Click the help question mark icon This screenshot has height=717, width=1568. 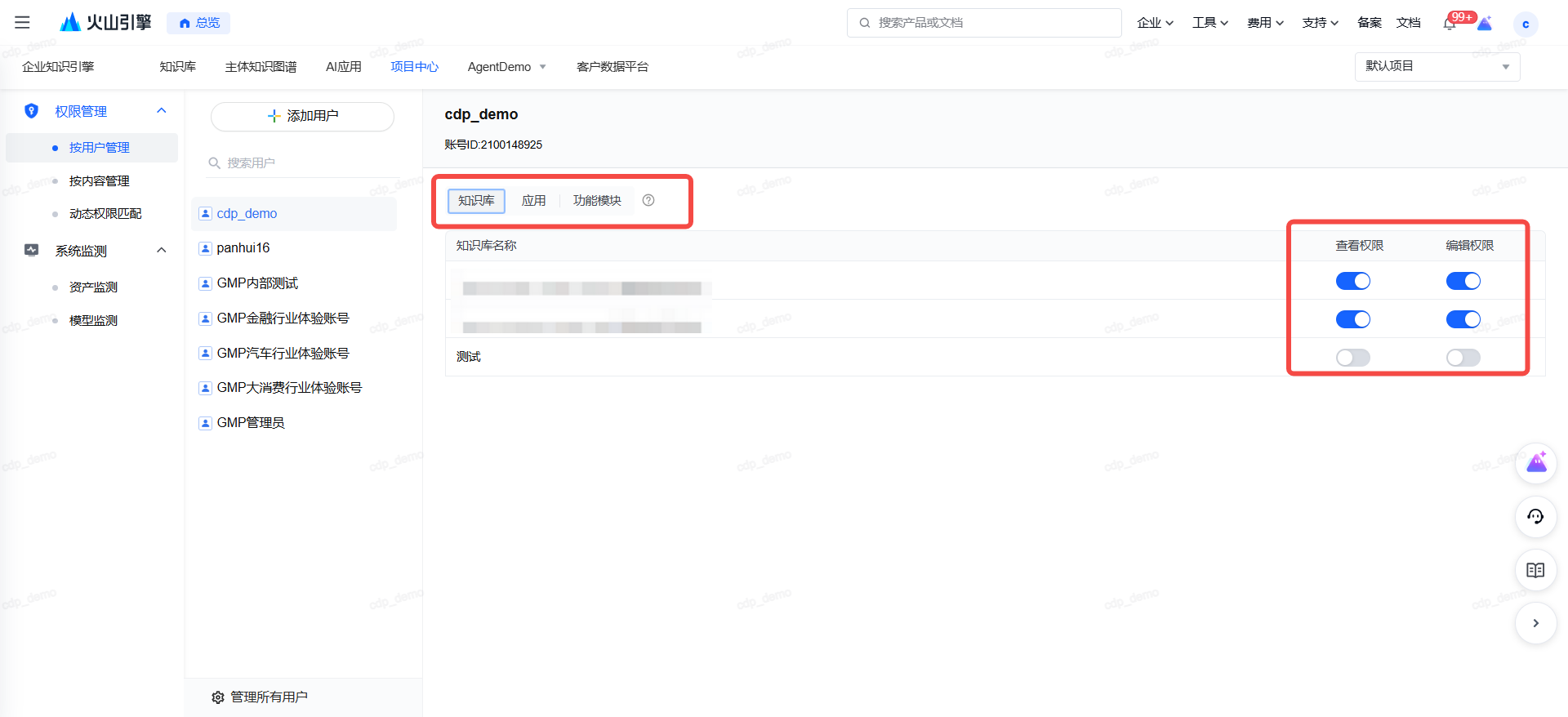tap(648, 200)
